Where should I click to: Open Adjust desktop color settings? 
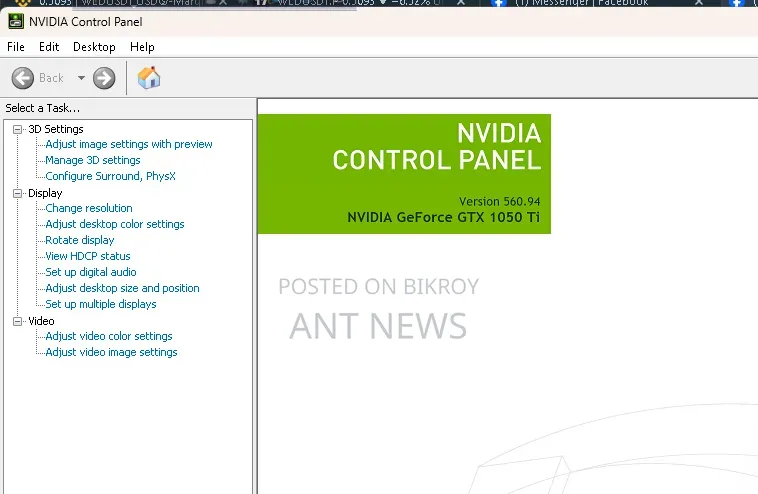pyautogui.click(x=115, y=224)
